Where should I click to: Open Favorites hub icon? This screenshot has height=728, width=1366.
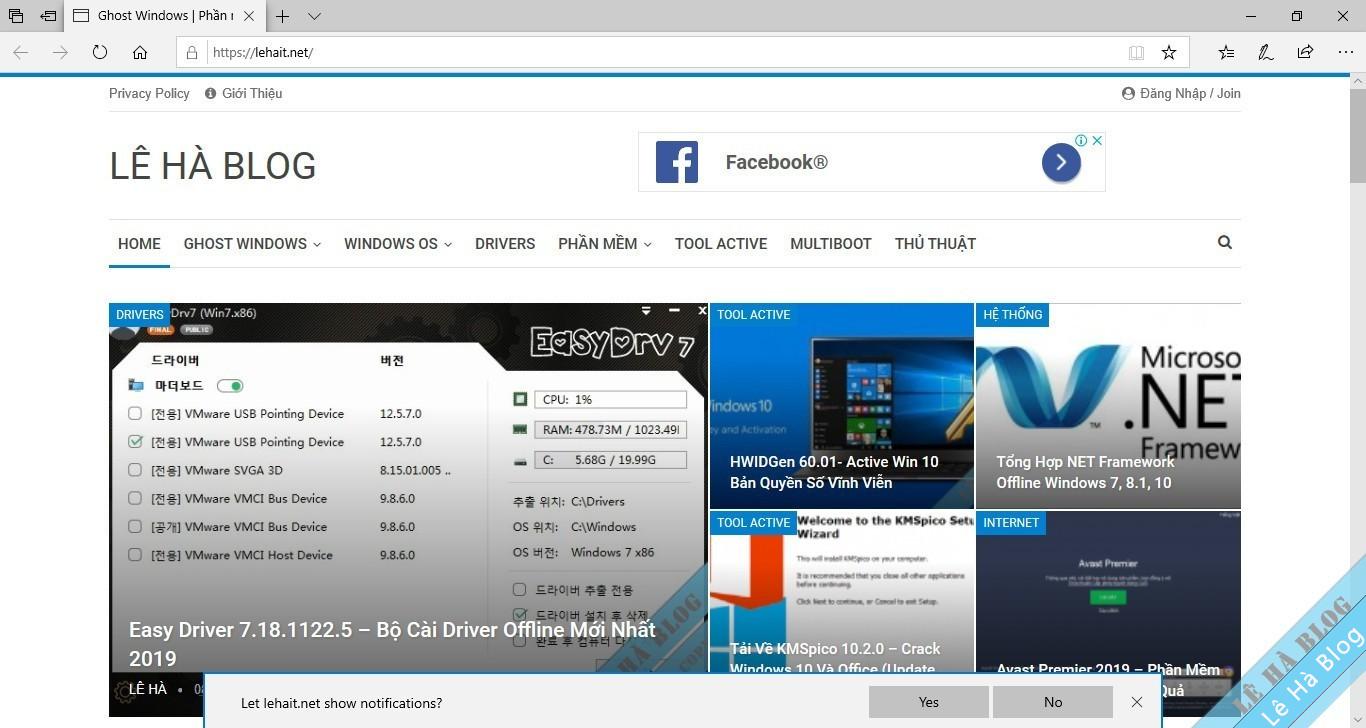click(x=1226, y=52)
